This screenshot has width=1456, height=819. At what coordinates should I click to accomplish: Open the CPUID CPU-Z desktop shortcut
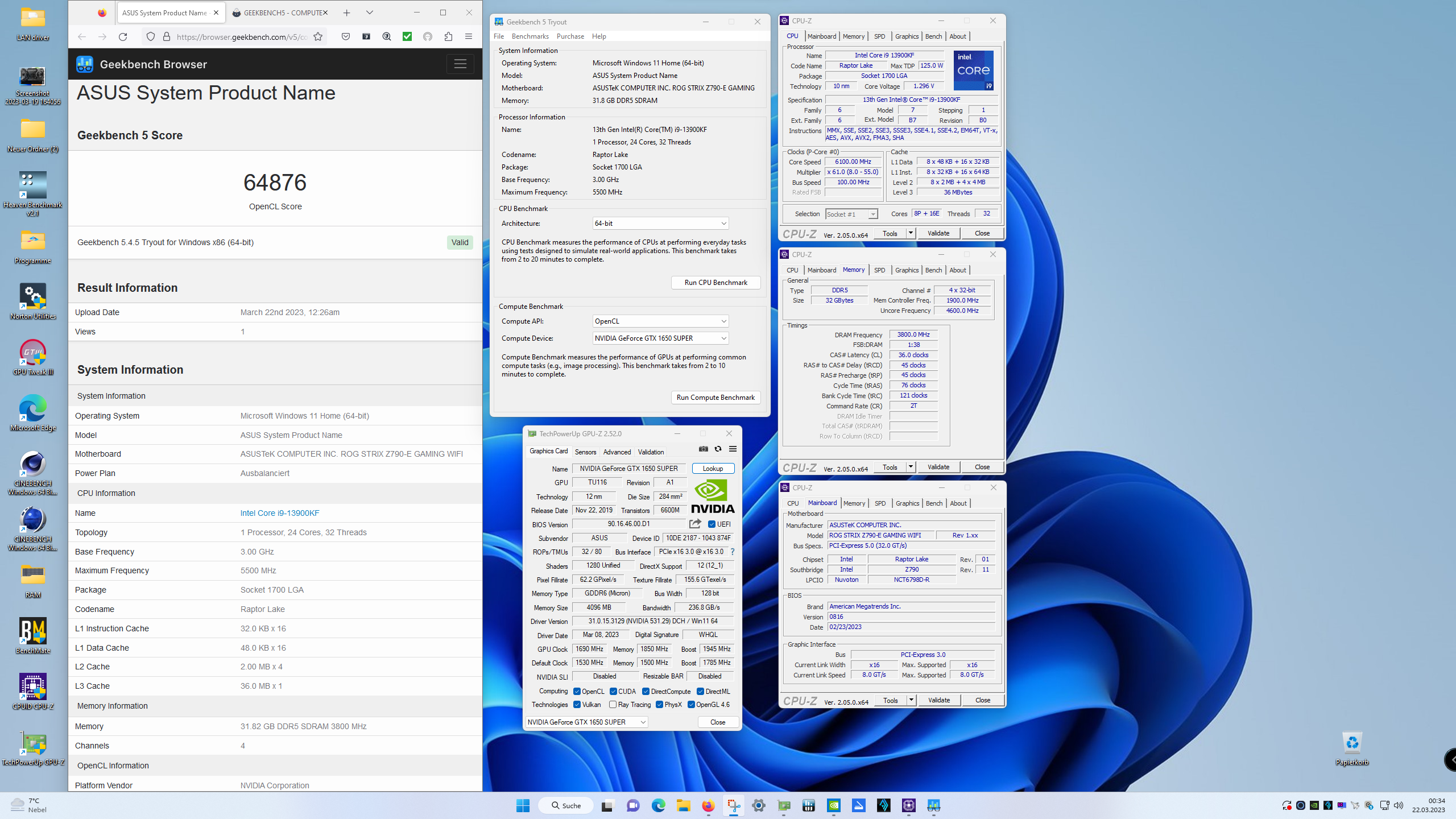coord(32,692)
